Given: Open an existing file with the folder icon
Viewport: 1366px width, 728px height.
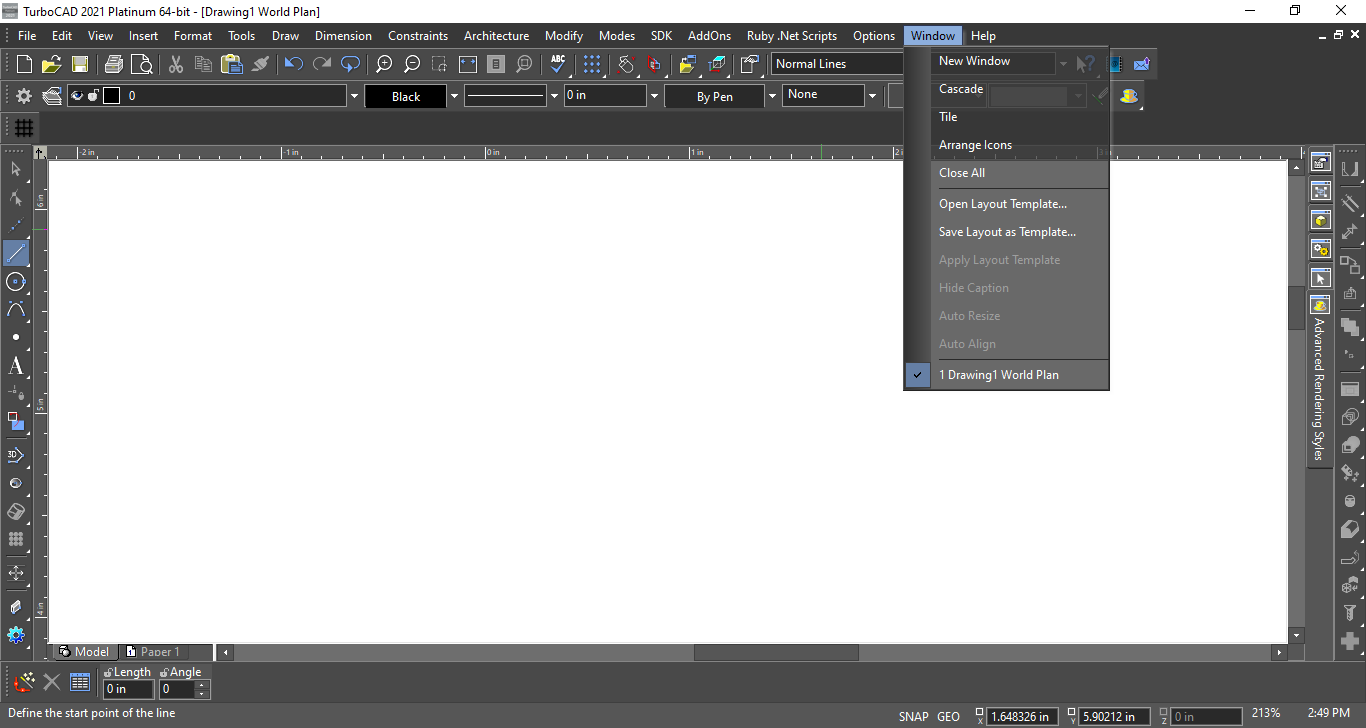Looking at the screenshot, I should point(51,64).
